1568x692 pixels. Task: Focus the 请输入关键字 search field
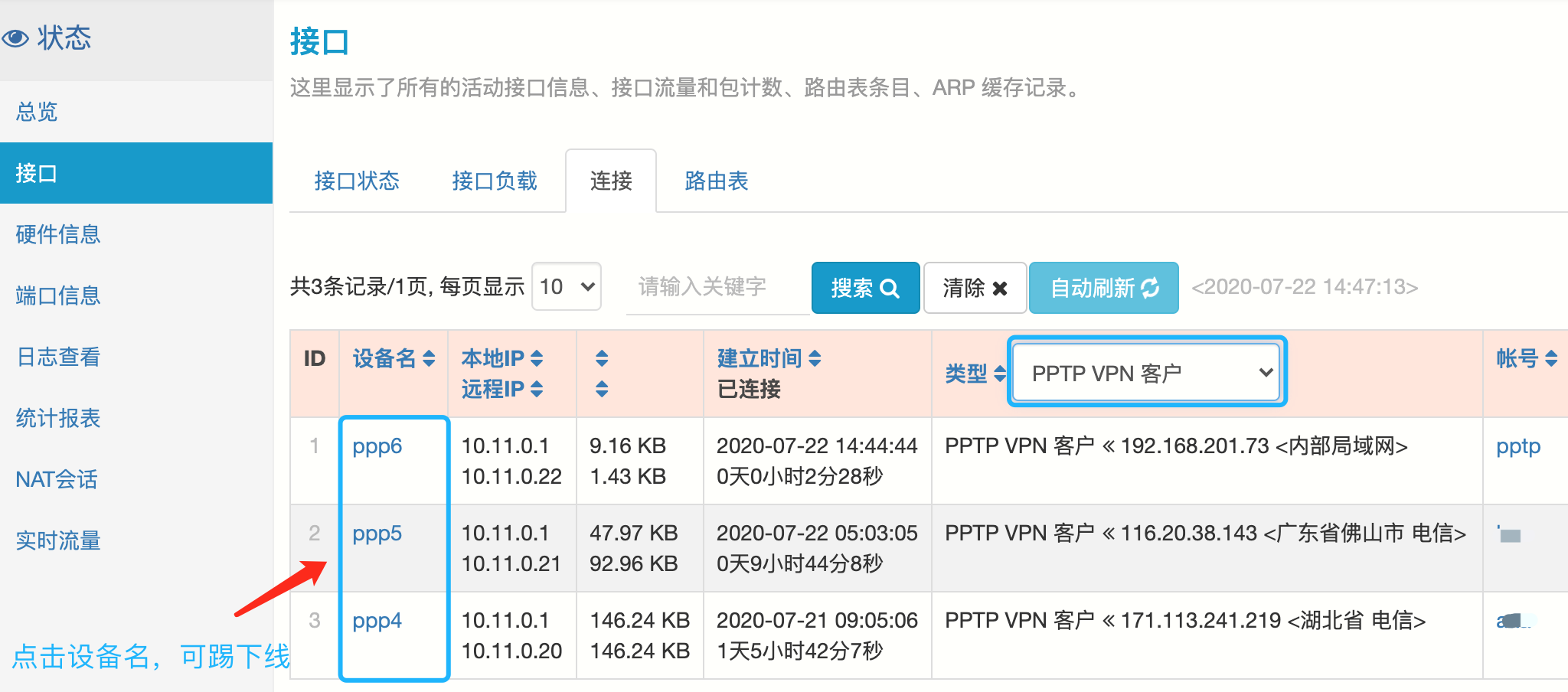pyautogui.click(x=717, y=287)
